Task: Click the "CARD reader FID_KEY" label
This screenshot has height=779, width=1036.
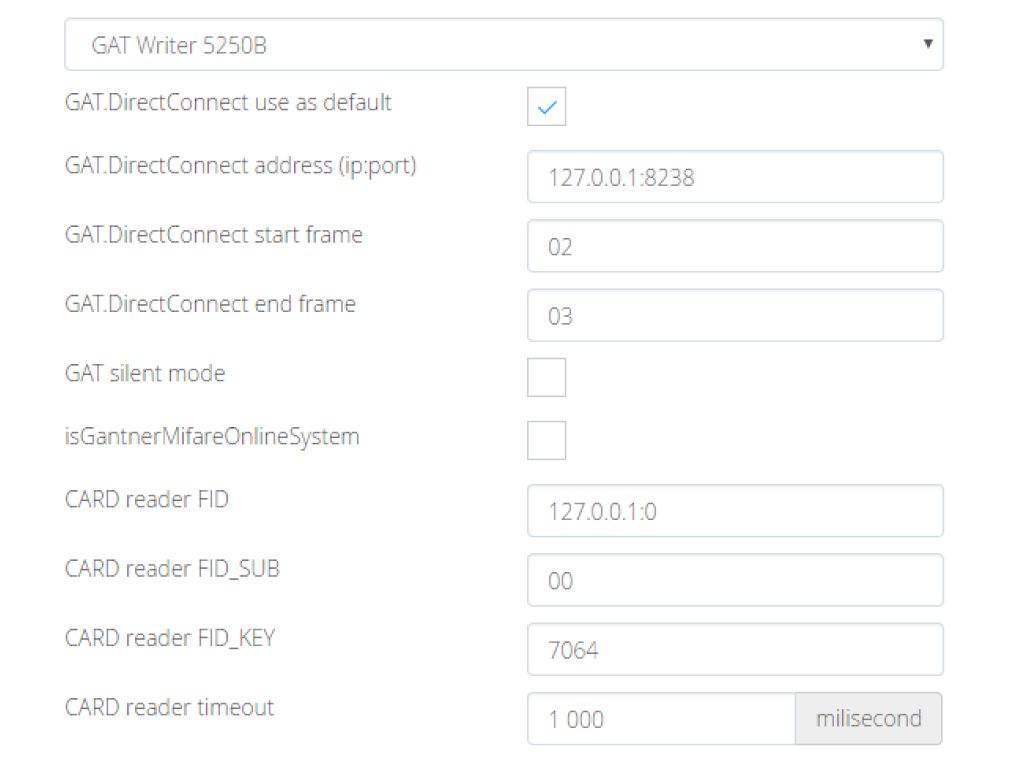Action: [x=169, y=638]
